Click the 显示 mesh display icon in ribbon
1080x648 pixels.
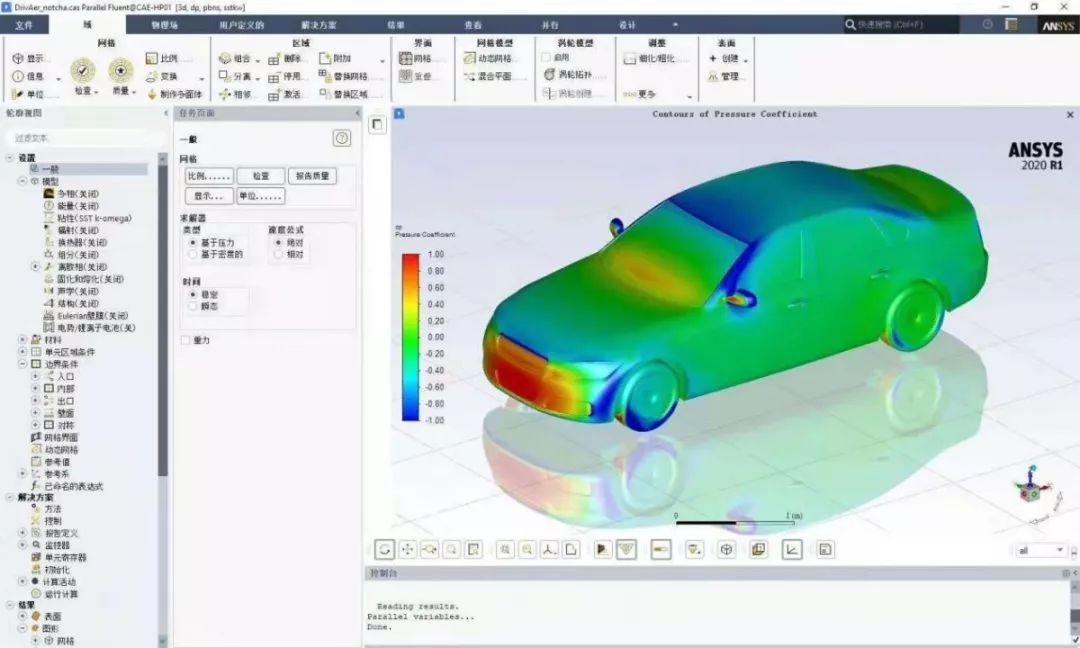point(19,59)
